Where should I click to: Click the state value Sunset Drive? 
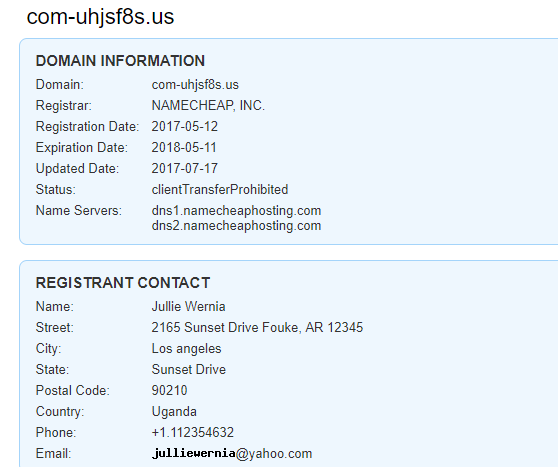tap(189, 369)
